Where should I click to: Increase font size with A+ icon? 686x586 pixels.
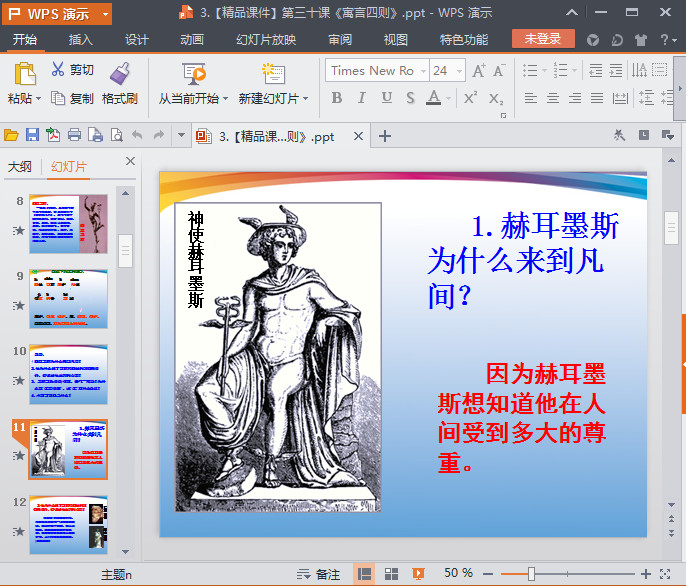click(x=478, y=70)
